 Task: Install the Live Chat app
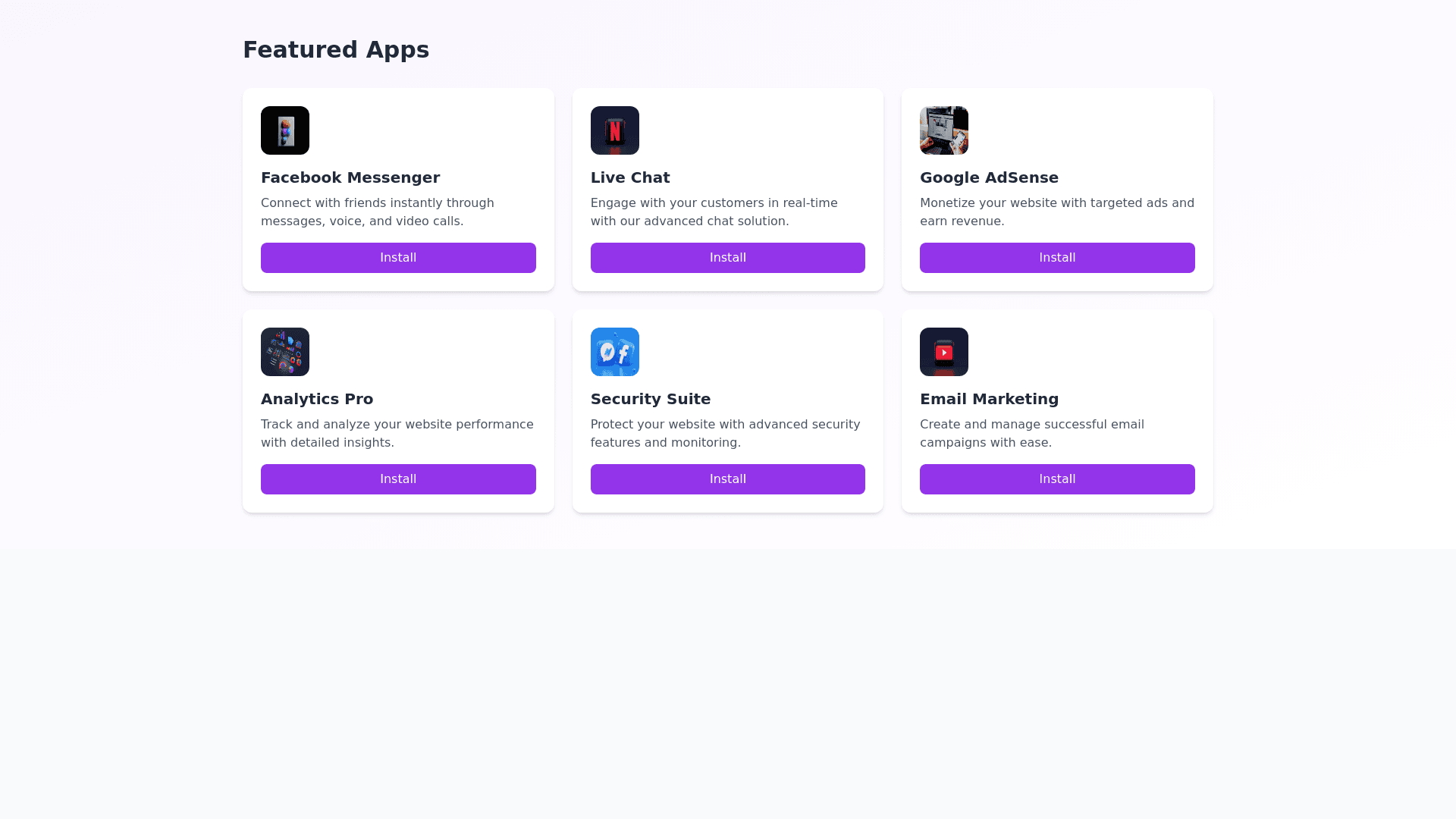tap(728, 258)
